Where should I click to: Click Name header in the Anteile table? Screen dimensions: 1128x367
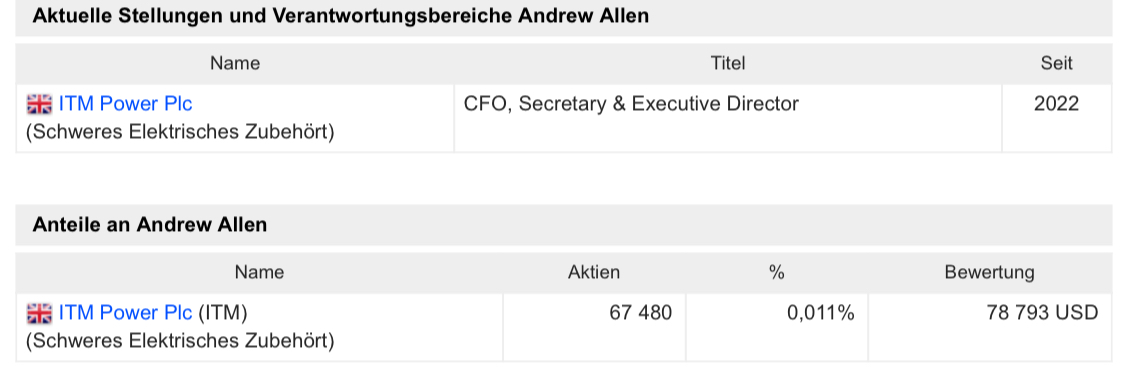(x=259, y=272)
